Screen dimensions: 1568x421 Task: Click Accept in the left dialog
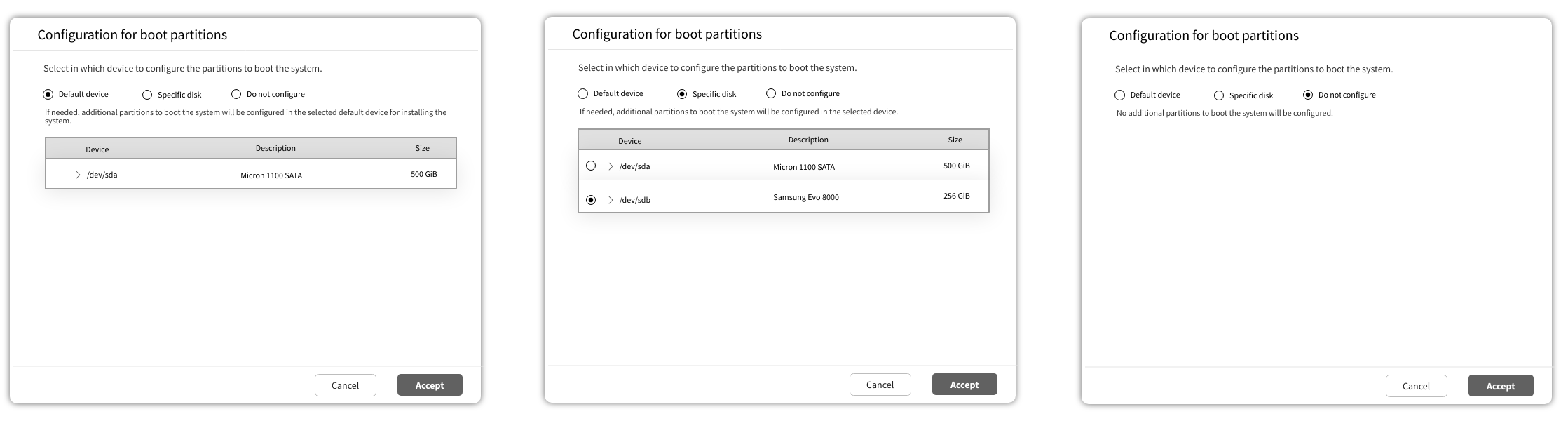(x=430, y=385)
